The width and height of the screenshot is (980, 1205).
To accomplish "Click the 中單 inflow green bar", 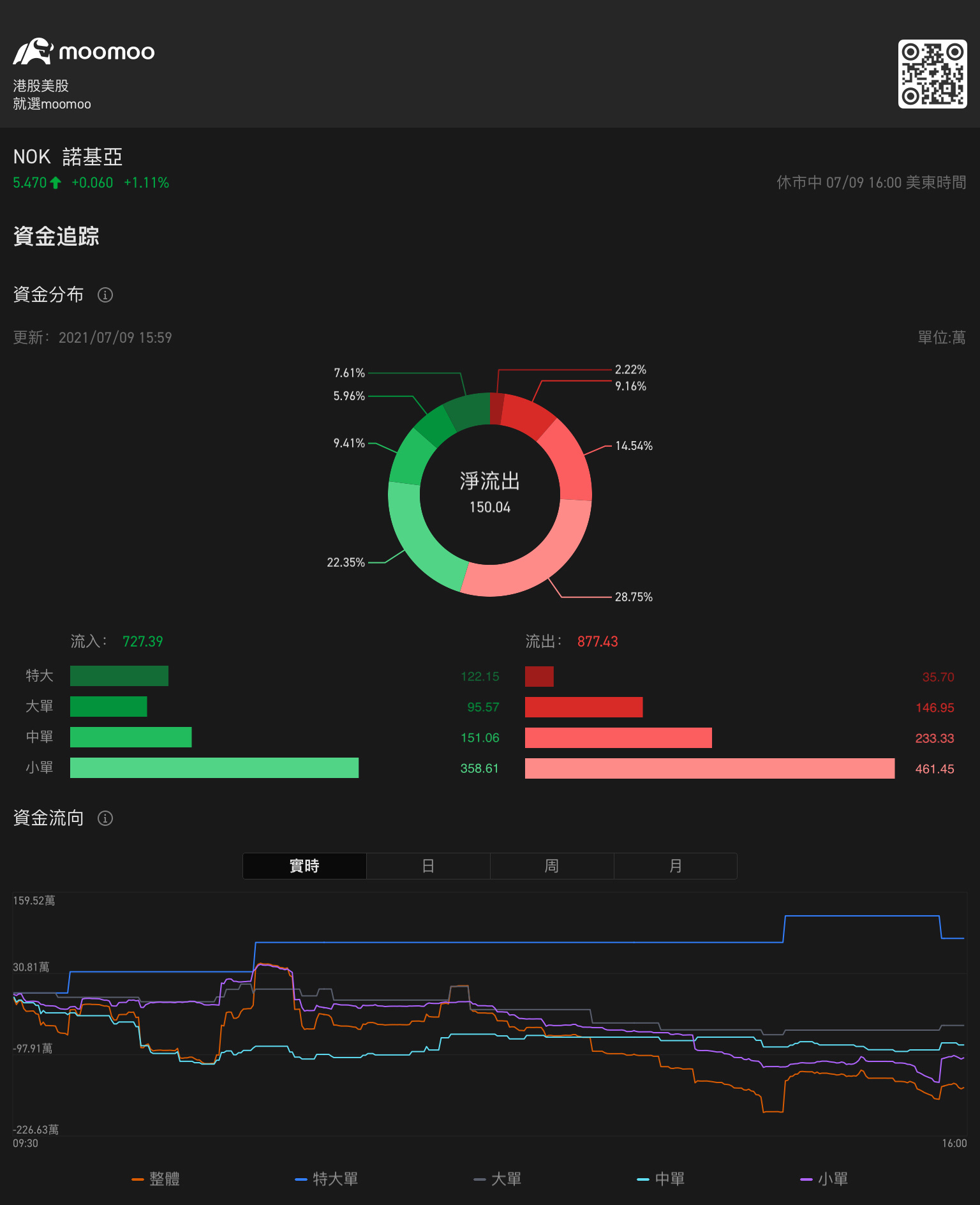I will pyautogui.click(x=131, y=737).
